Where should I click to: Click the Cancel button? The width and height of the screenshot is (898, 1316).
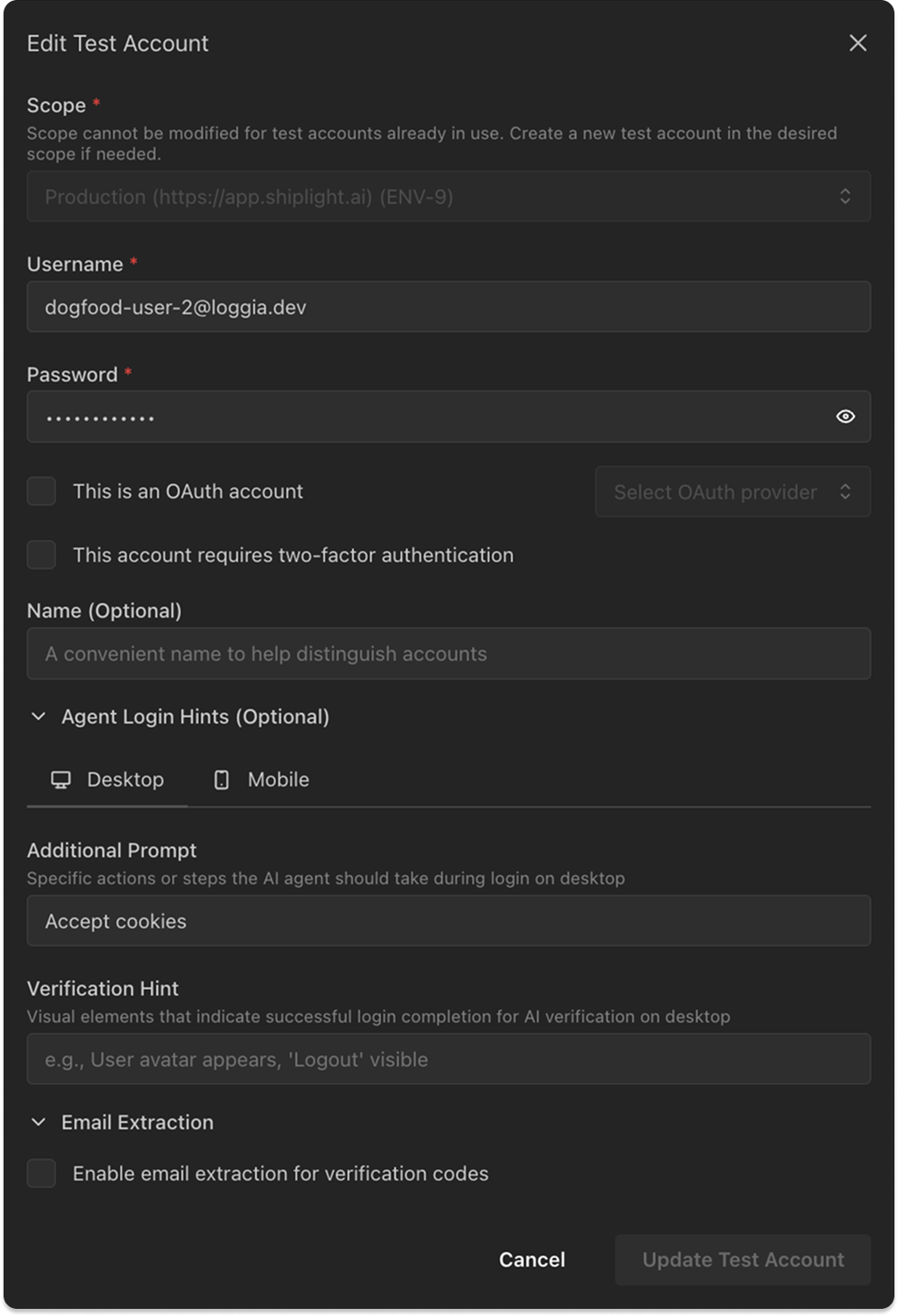(532, 1259)
